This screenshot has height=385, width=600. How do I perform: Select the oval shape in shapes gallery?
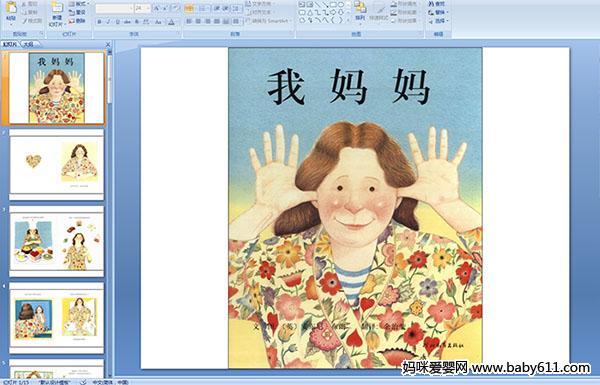341,5
